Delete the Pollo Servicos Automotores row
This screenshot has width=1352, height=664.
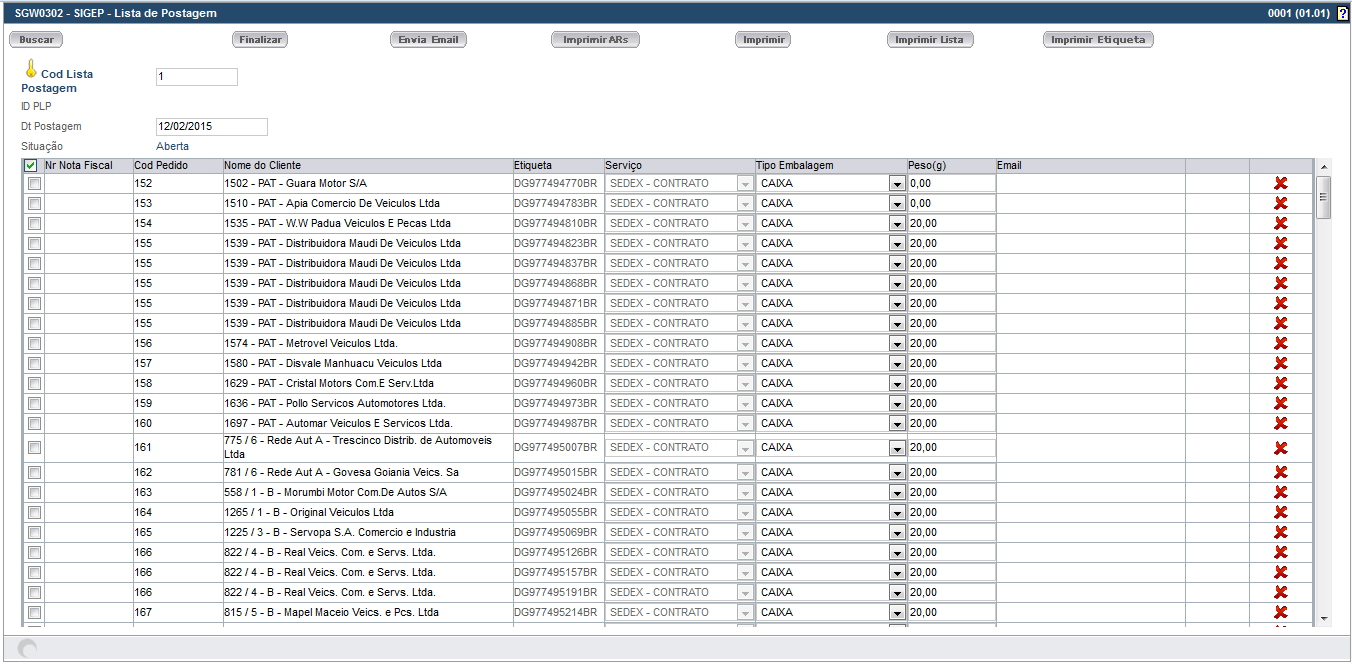click(x=1280, y=403)
